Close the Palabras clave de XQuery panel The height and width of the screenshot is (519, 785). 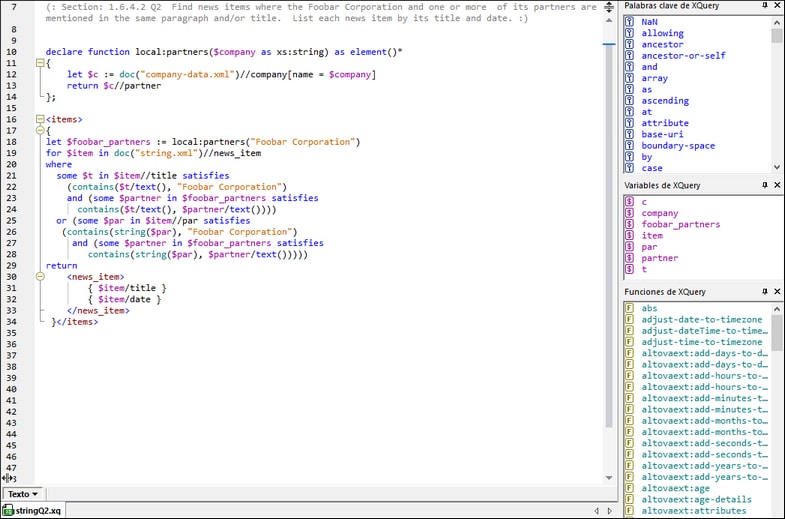(x=777, y=6)
